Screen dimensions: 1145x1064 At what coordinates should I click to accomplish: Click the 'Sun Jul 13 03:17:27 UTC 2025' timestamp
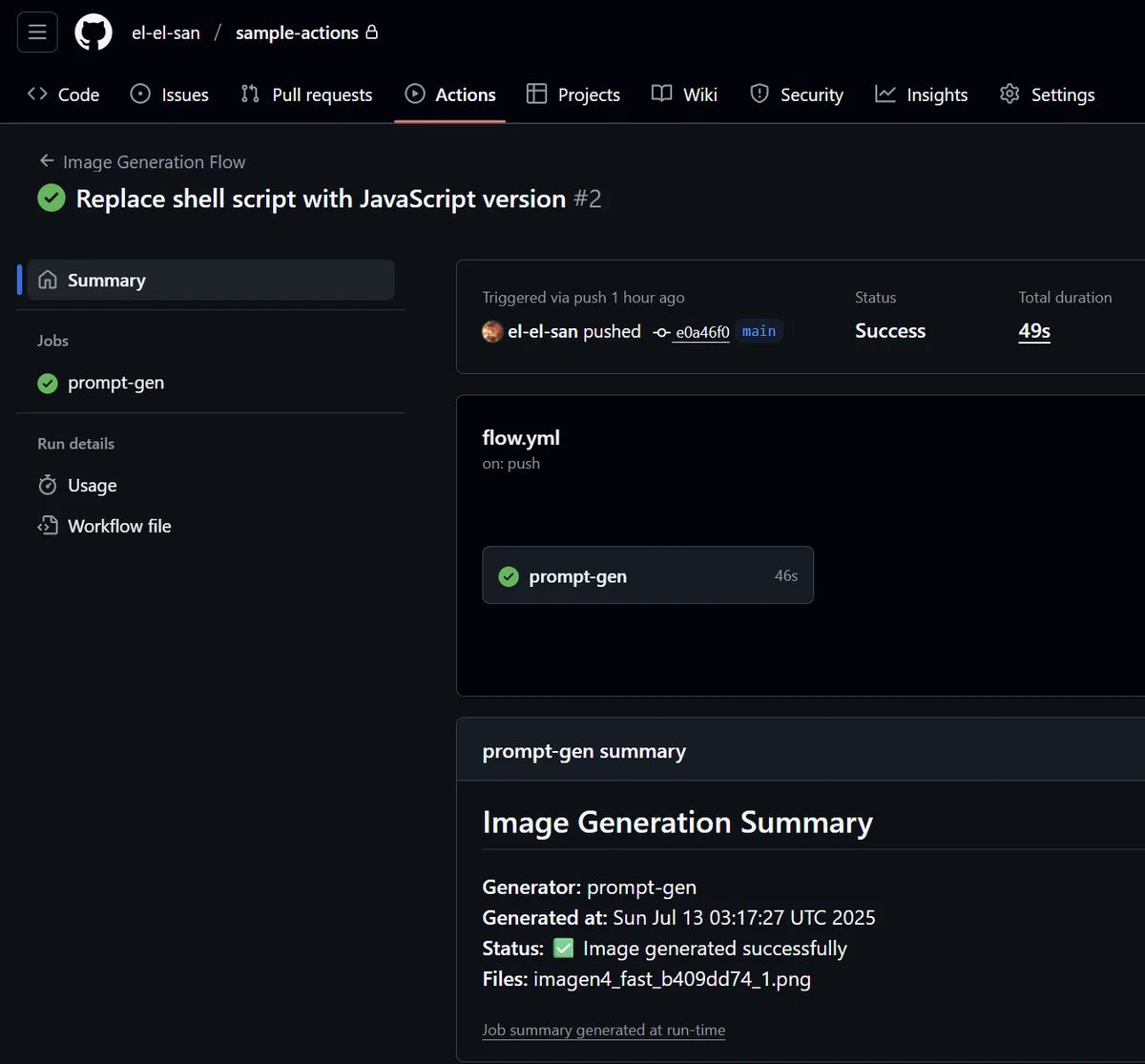tap(744, 917)
